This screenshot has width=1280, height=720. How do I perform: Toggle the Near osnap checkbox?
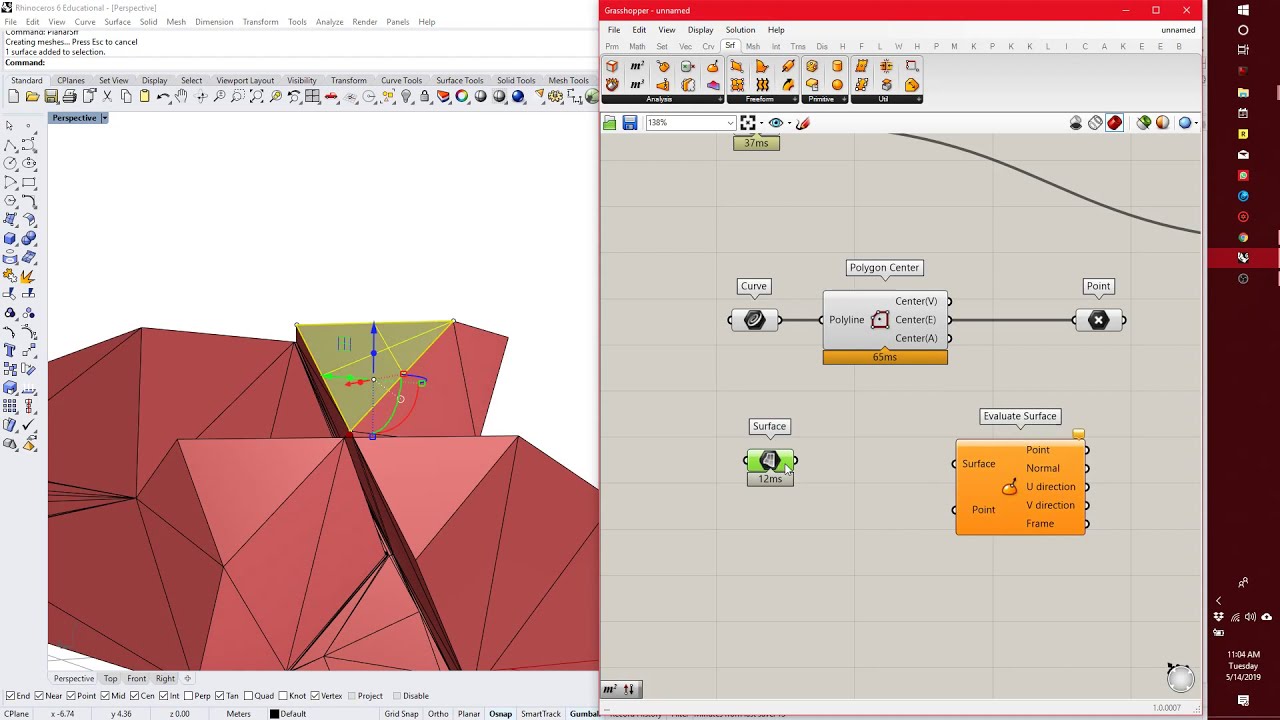[38, 696]
